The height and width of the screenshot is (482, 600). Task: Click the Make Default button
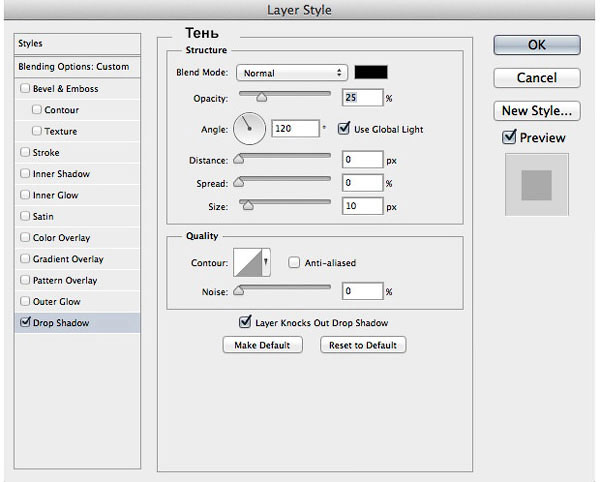[x=262, y=345]
